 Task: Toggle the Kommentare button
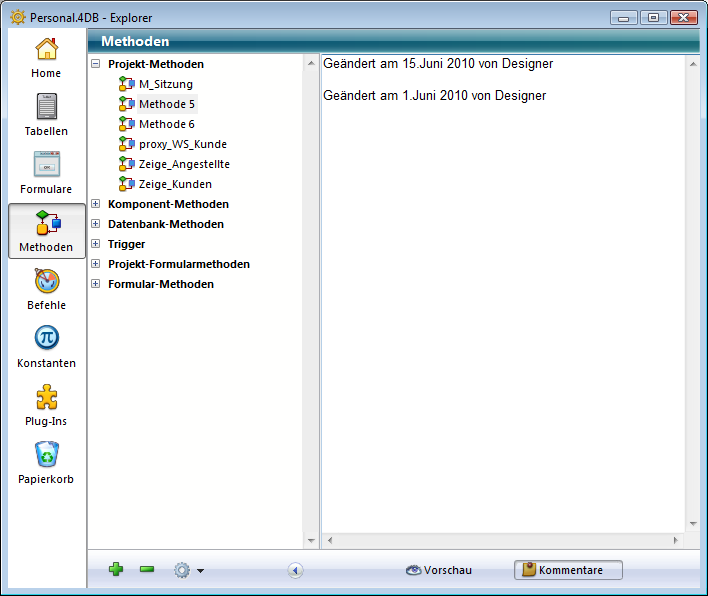click(569, 570)
